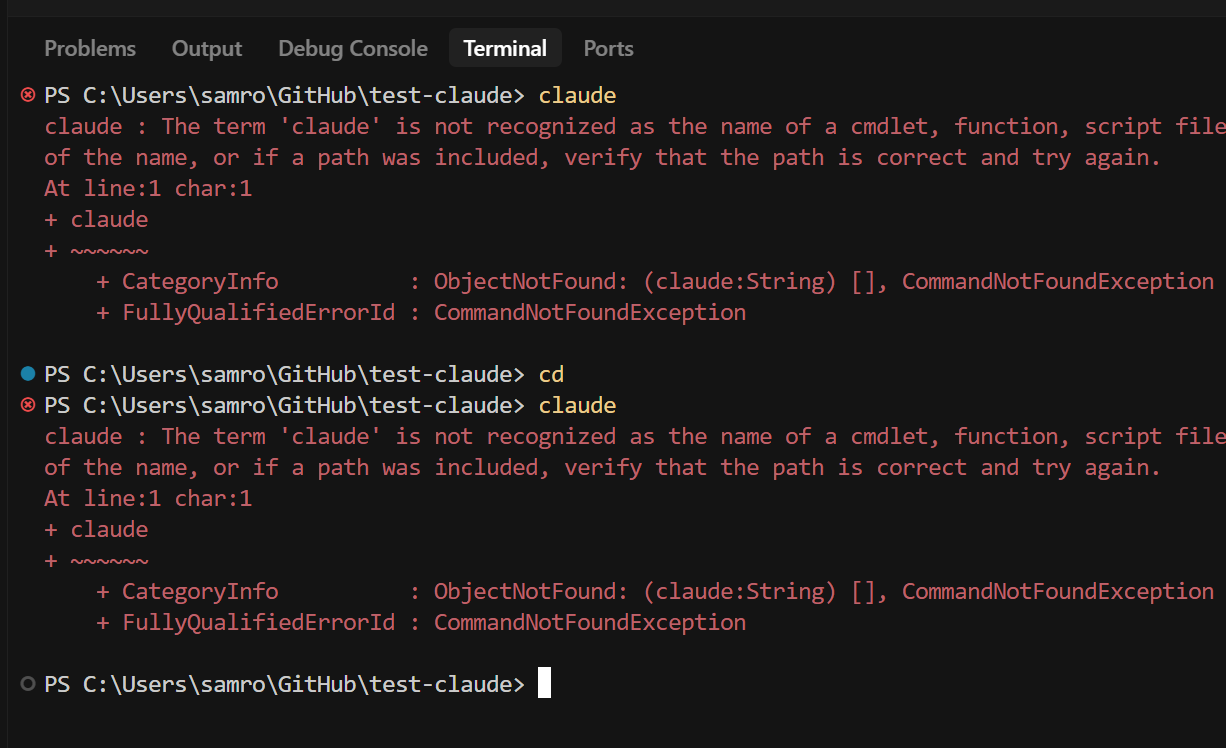Click the hollow gray circle at the current prompt

tap(27, 684)
